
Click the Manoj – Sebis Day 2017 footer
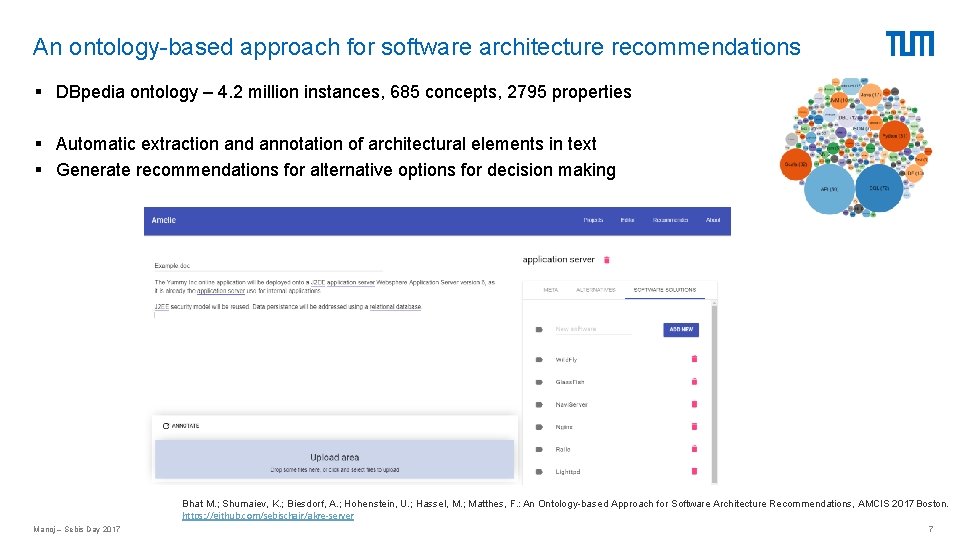point(77,529)
